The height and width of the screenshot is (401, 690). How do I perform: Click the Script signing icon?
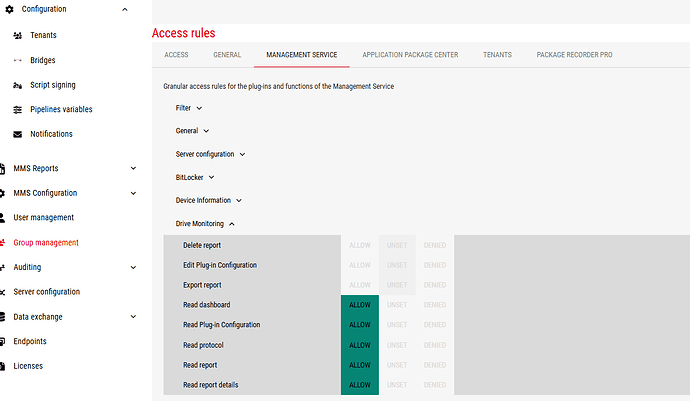[x=18, y=85]
